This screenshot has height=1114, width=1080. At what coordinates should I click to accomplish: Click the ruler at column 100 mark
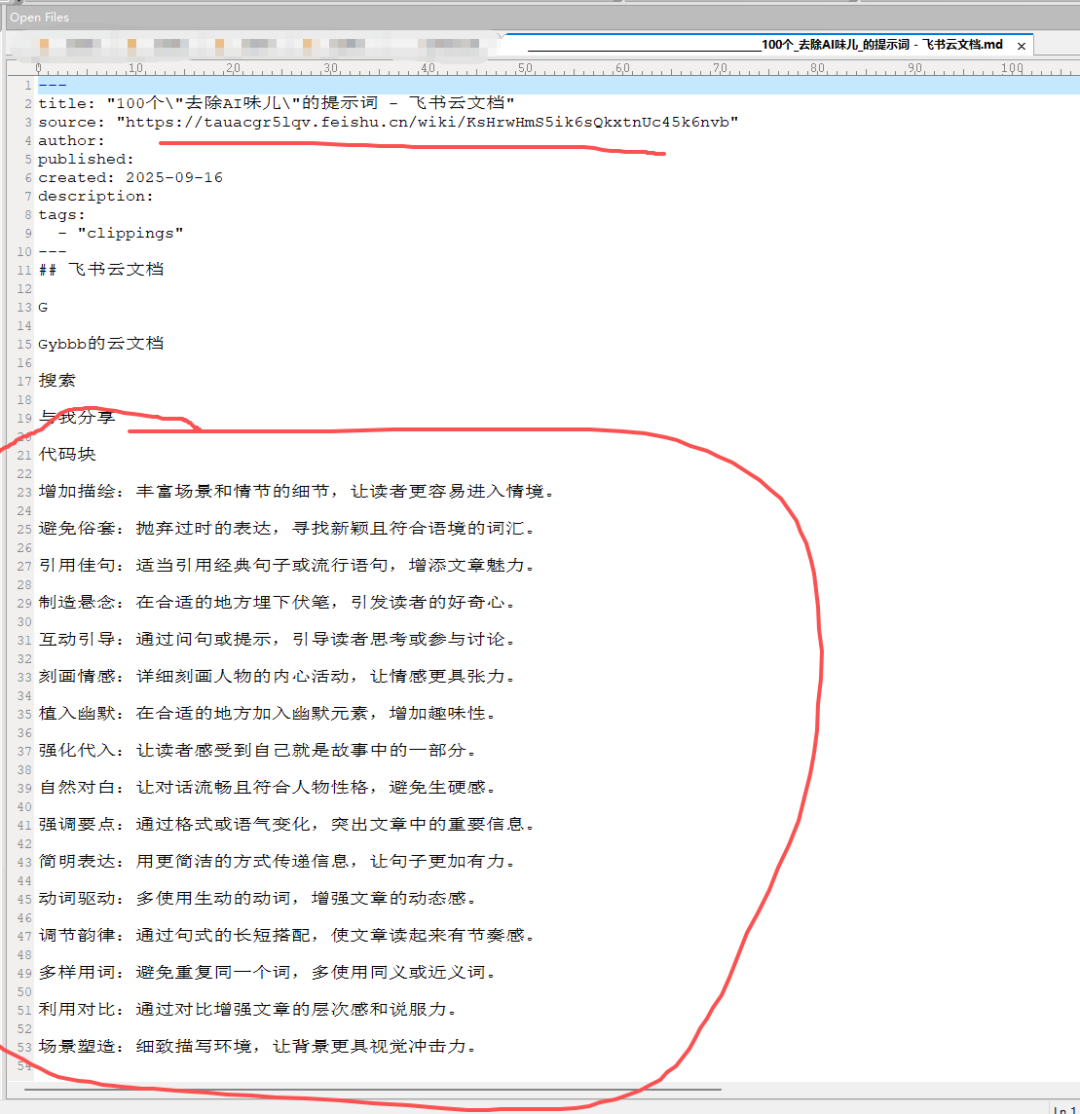[1012, 69]
